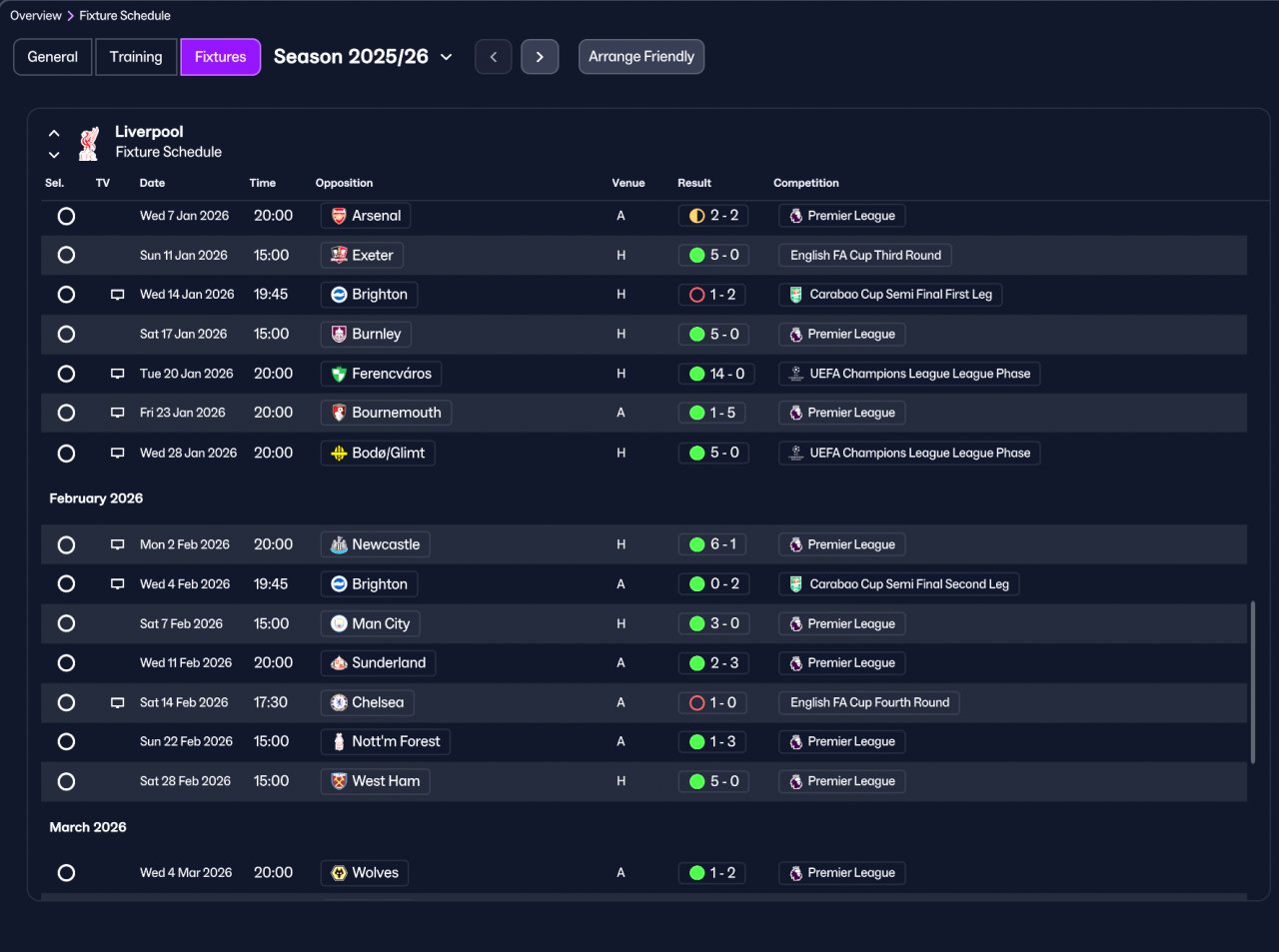Select the radio button for the Man City fixture
Viewport: 1279px width, 952px height.
[x=66, y=623]
